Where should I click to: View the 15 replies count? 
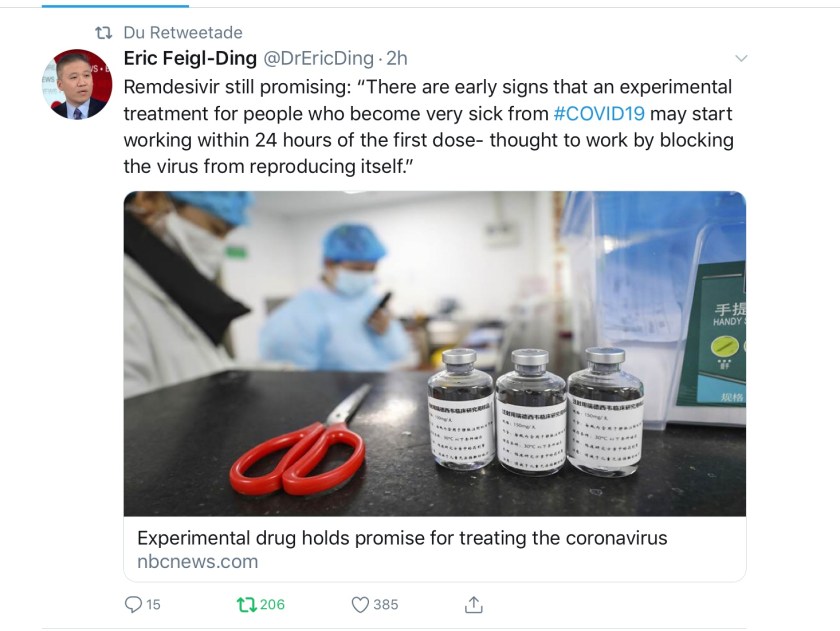coord(153,605)
